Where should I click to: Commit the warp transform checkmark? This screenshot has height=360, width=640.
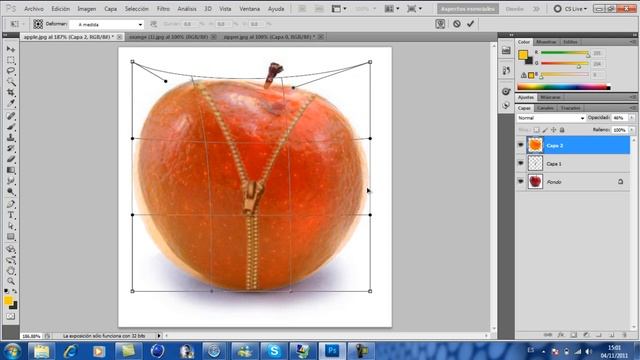click(x=470, y=24)
